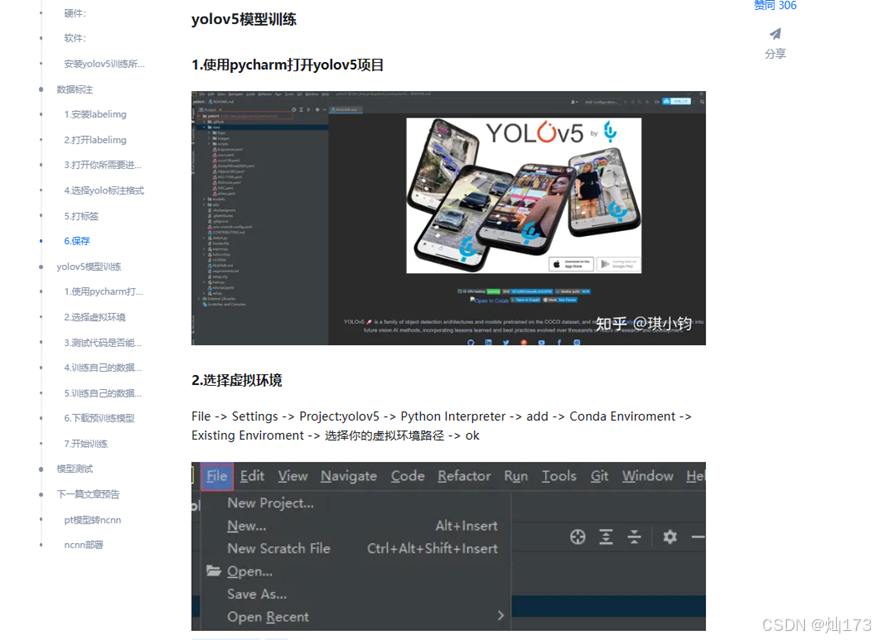Click the first PyCharm screenshot image

pyautogui.click(x=448, y=218)
